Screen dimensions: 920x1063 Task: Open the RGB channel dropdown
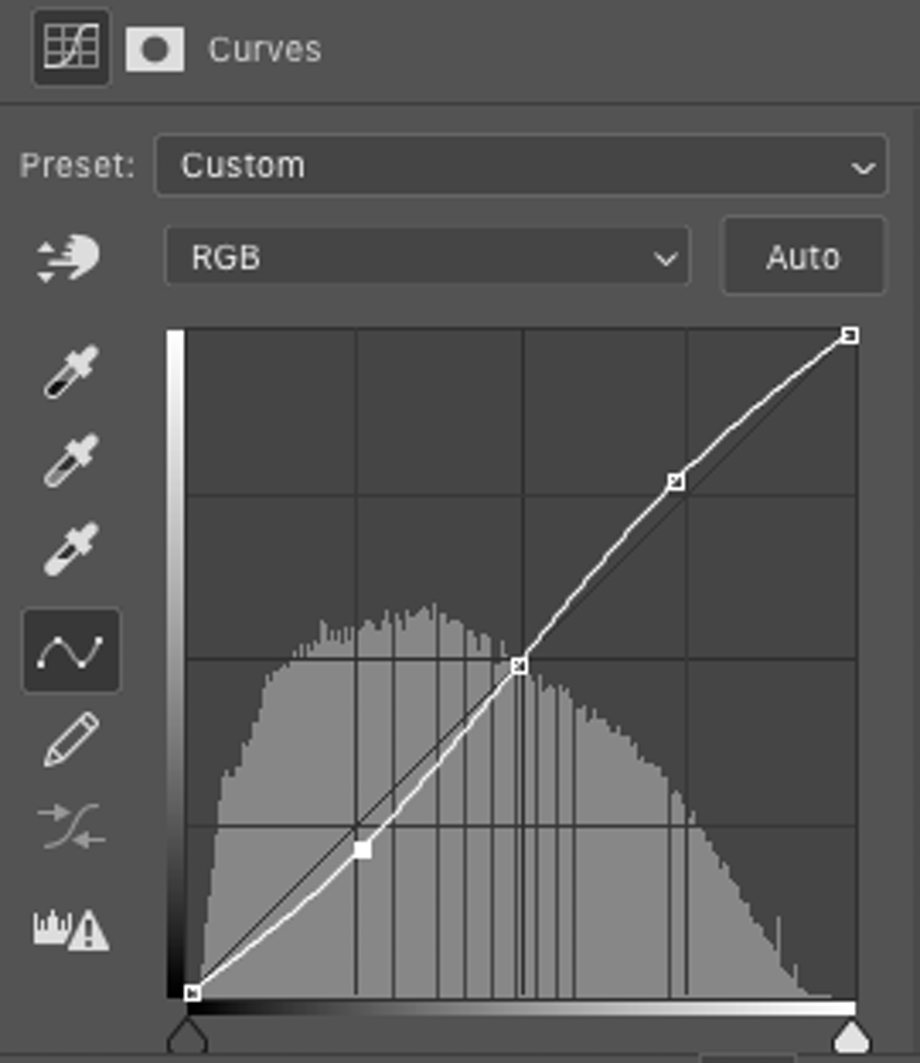427,257
